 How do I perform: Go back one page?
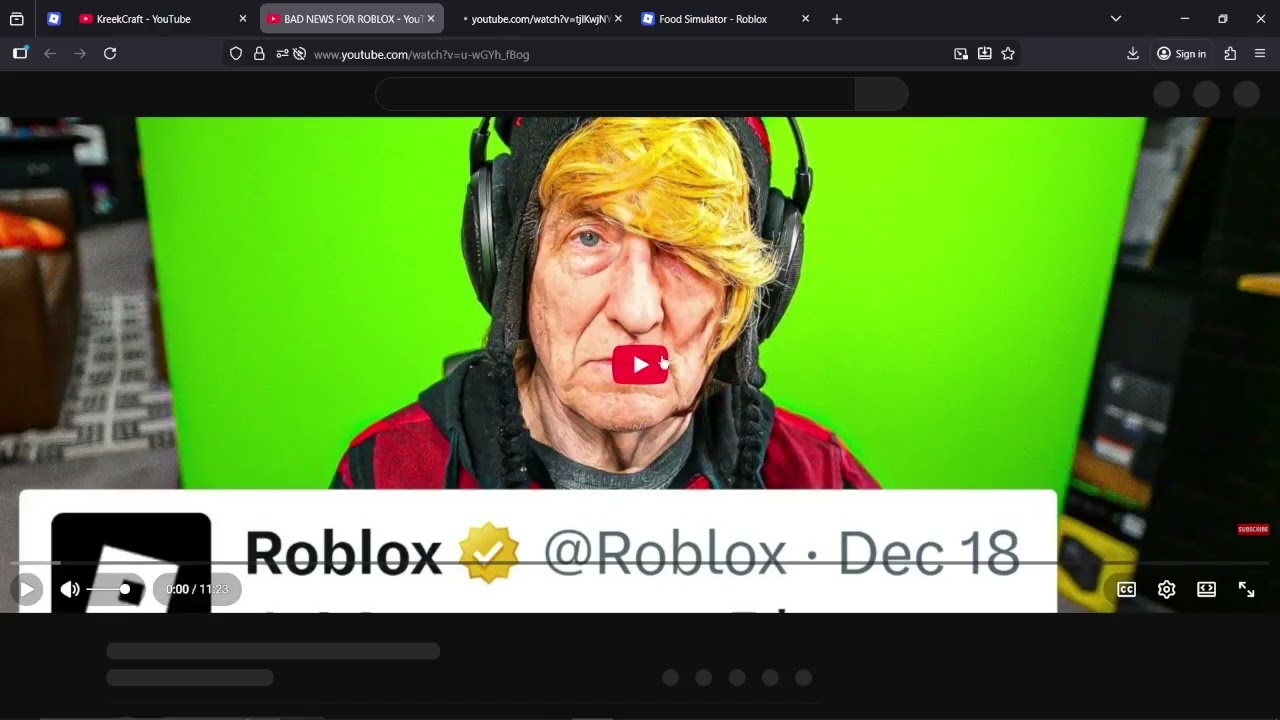50,54
